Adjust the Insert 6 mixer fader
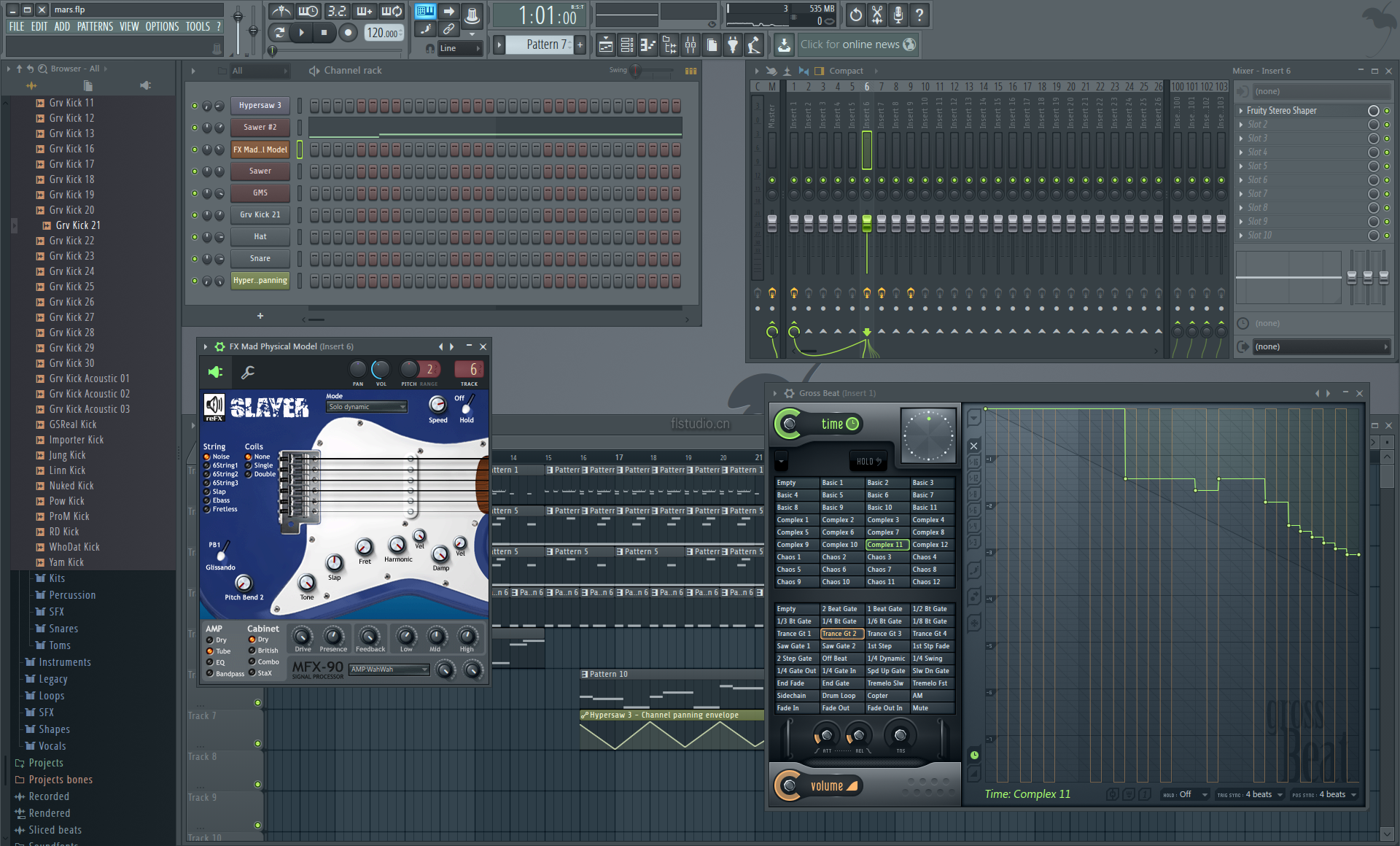Screen dimensions: 1400x846 click(x=866, y=222)
